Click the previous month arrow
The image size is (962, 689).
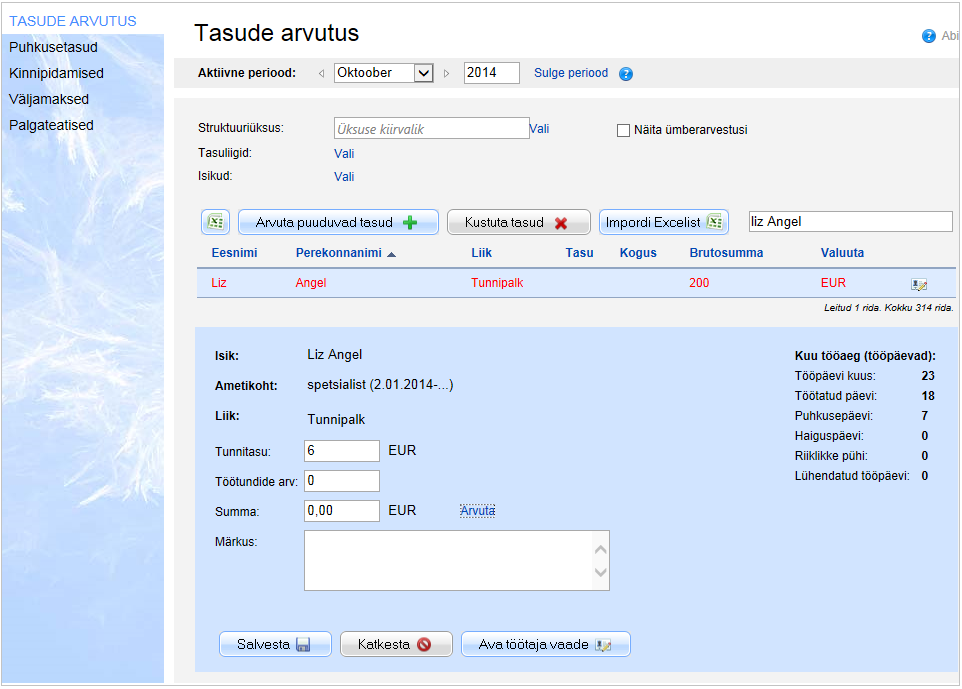coord(321,74)
